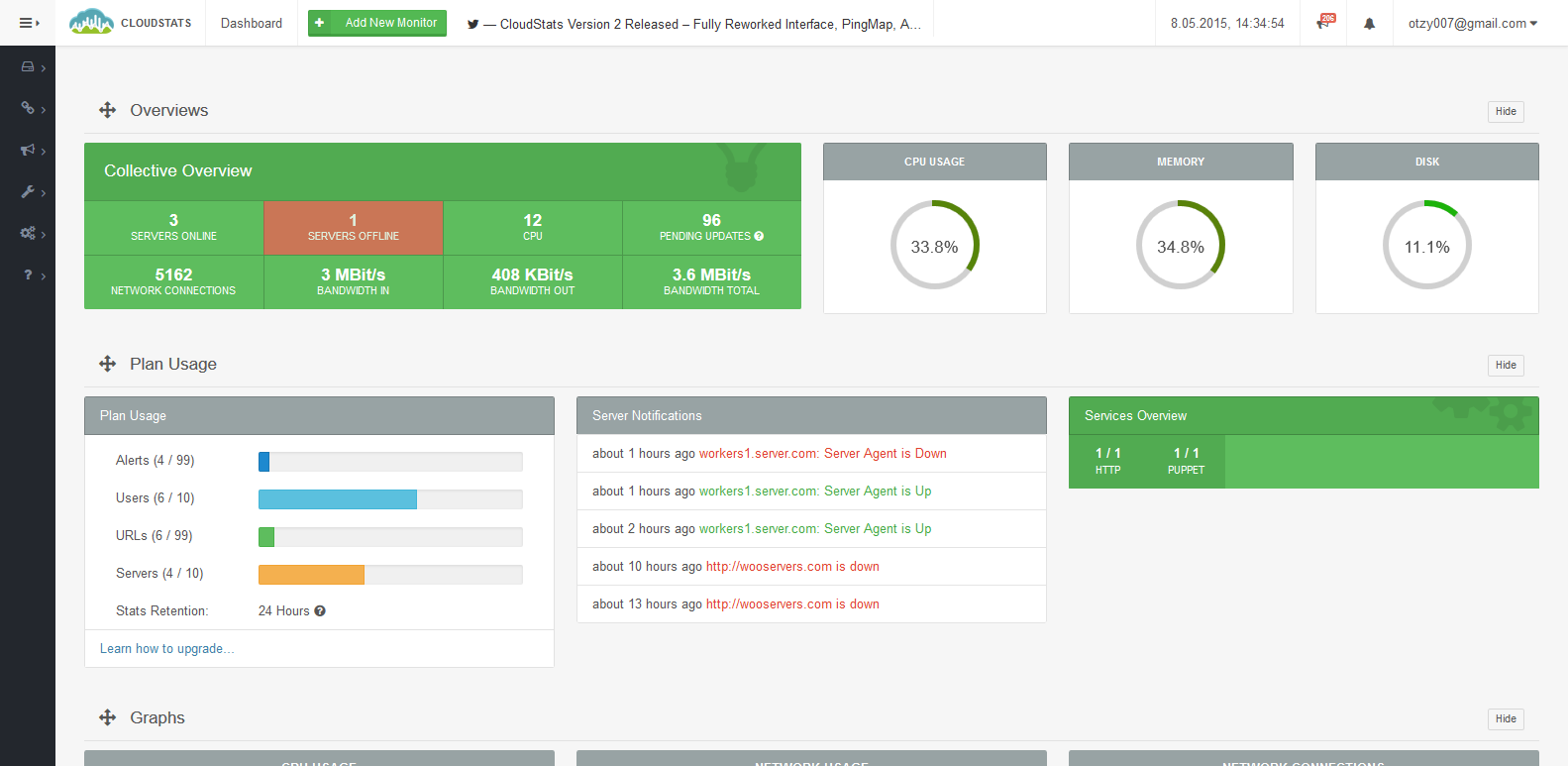Follow the Learn how to upgrade link
The image size is (1568, 766).
pyautogui.click(x=166, y=649)
